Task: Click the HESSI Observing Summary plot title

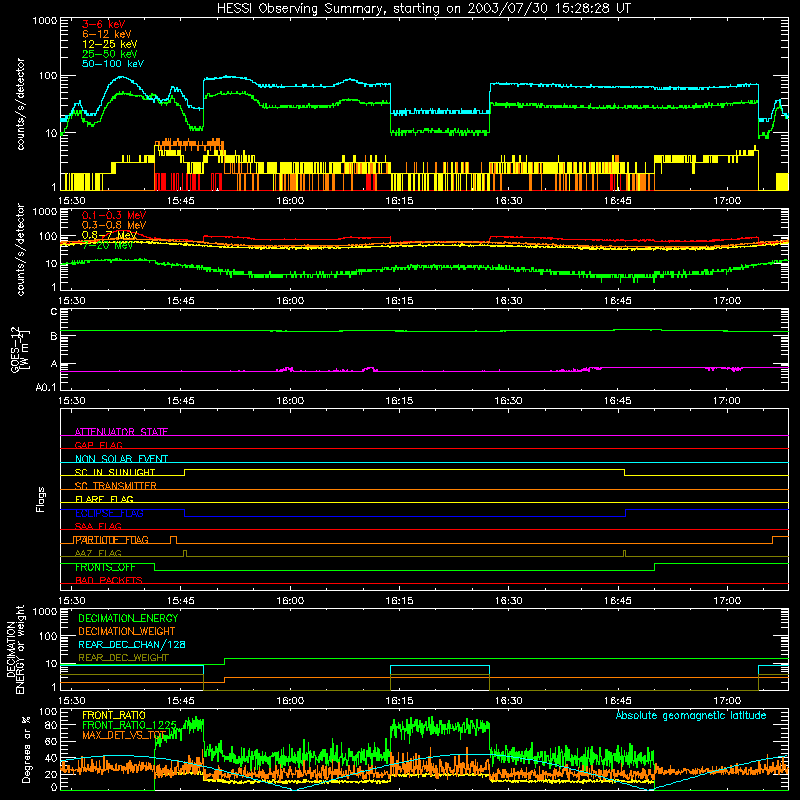Action: [x=424, y=9]
